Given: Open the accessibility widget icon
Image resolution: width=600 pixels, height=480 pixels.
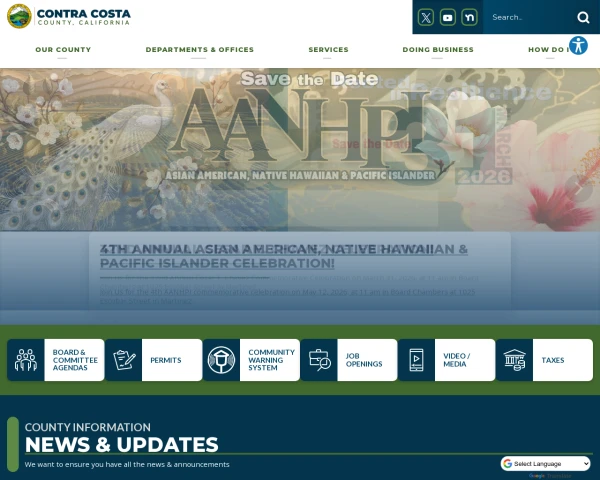Looking at the screenshot, I should [578, 46].
